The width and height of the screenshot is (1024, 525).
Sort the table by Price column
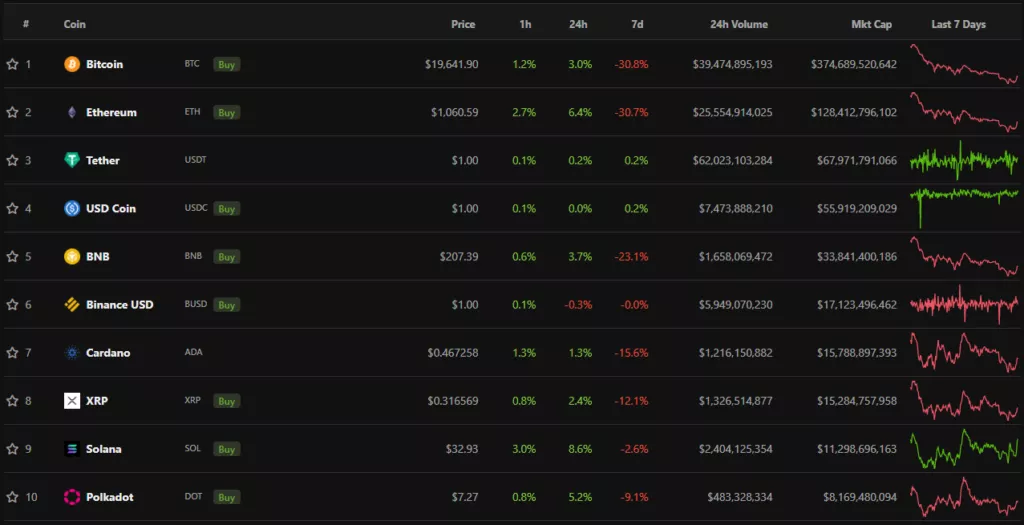point(463,24)
